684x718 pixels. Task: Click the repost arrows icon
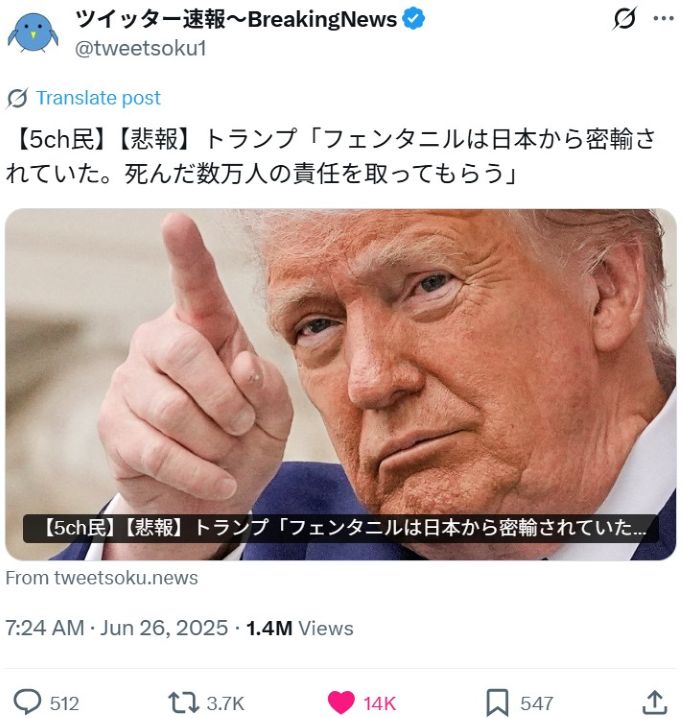point(182,702)
